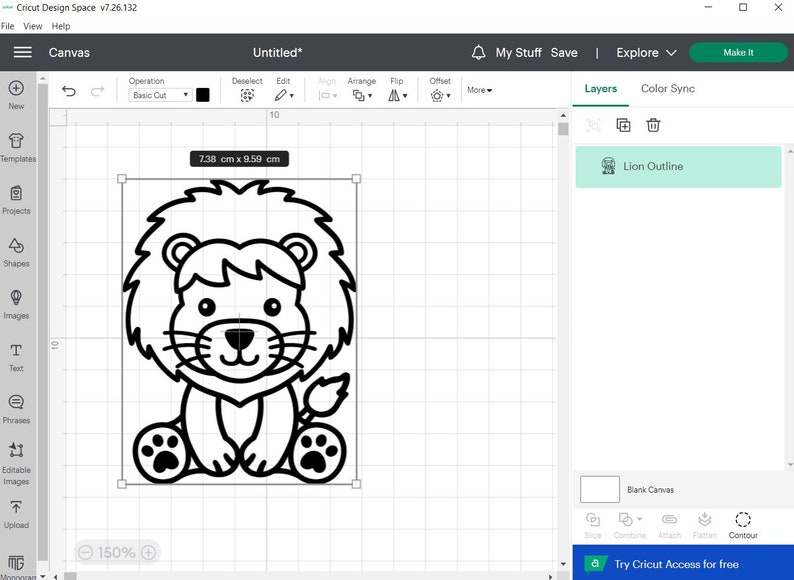Click the 150% zoom level label

tap(116, 552)
